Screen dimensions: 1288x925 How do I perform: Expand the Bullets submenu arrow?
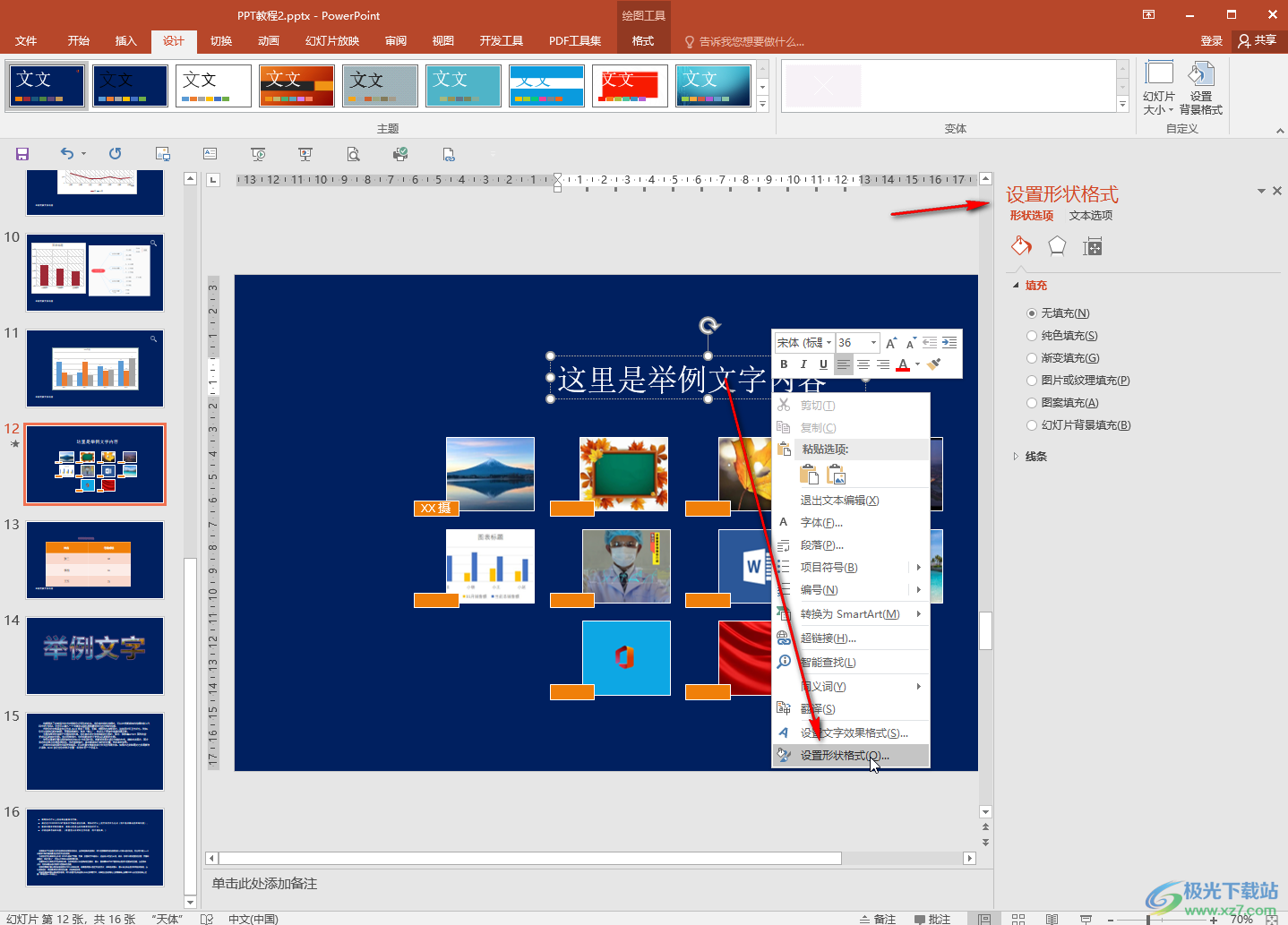click(x=919, y=567)
